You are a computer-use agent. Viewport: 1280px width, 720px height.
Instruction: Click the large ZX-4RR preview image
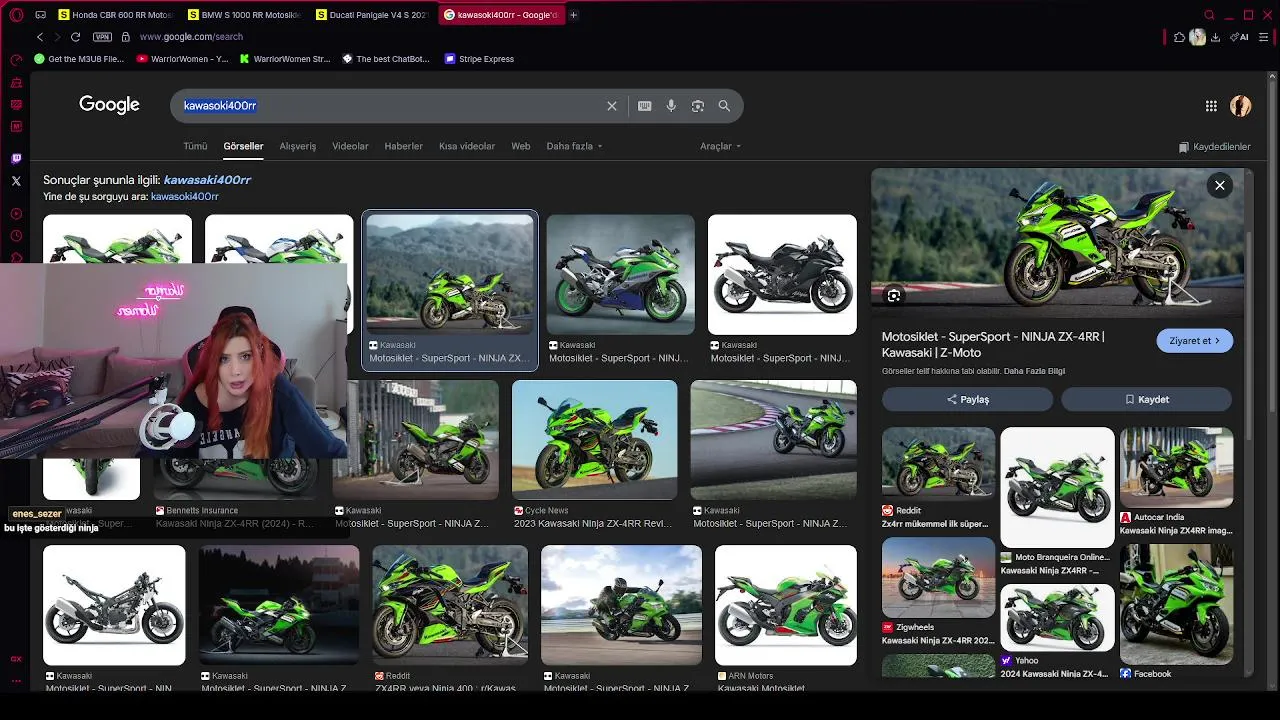(x=1058, y=243)
